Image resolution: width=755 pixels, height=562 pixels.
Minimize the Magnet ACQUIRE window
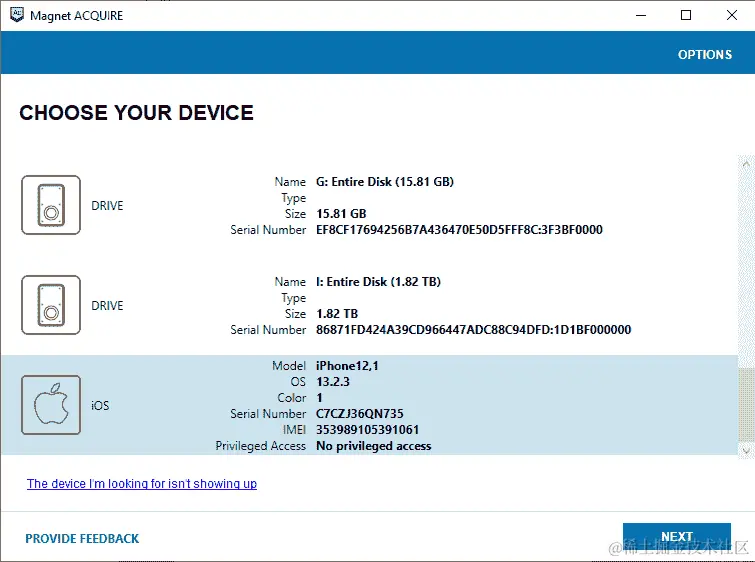[641, 15]
